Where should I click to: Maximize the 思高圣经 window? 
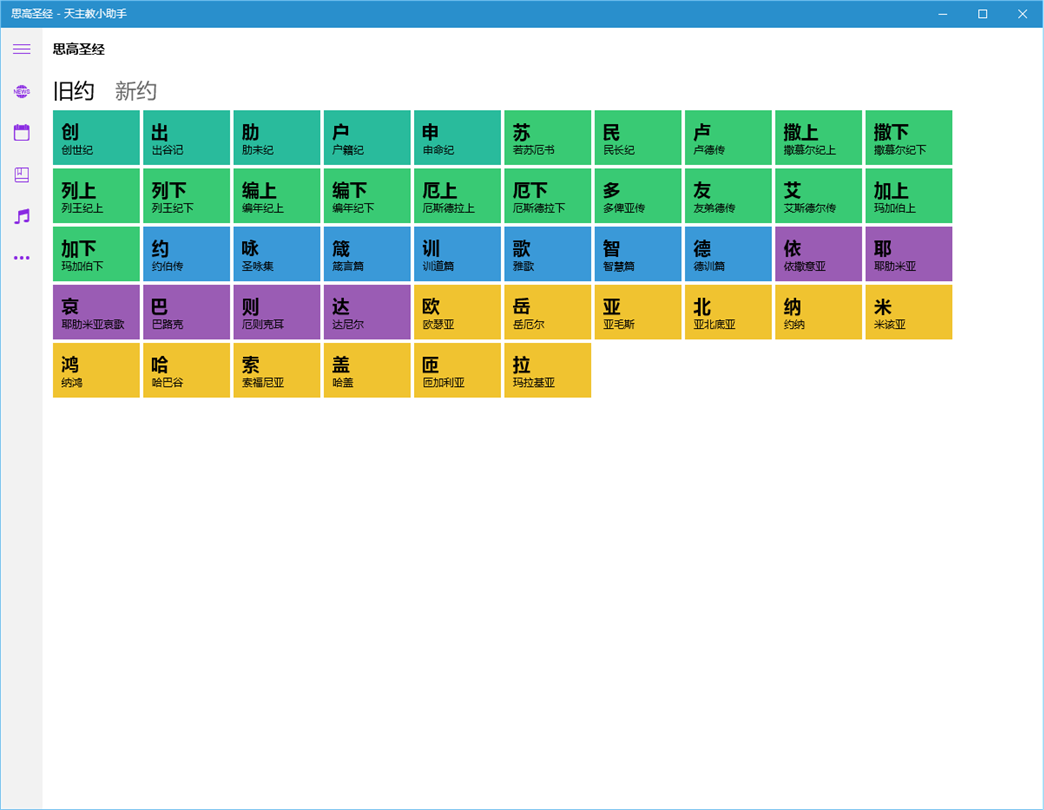coord(982,14)
